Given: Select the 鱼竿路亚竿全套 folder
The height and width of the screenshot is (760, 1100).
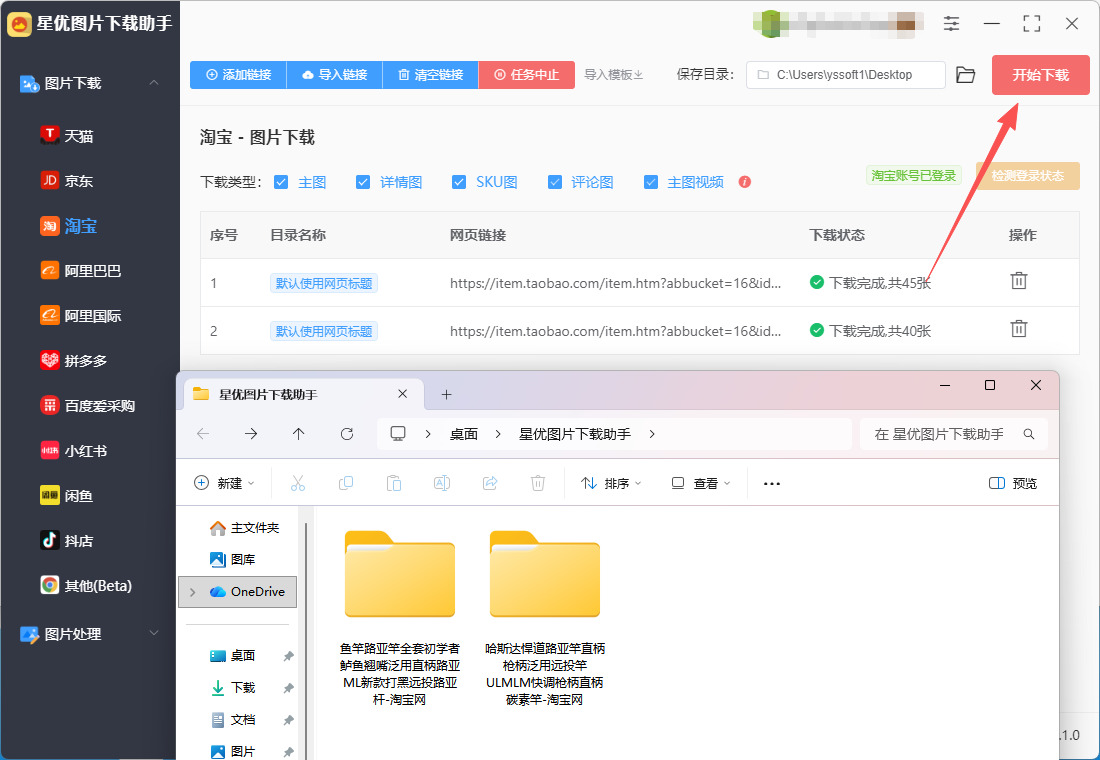Looking at the screenshot, I should [400, 618].
